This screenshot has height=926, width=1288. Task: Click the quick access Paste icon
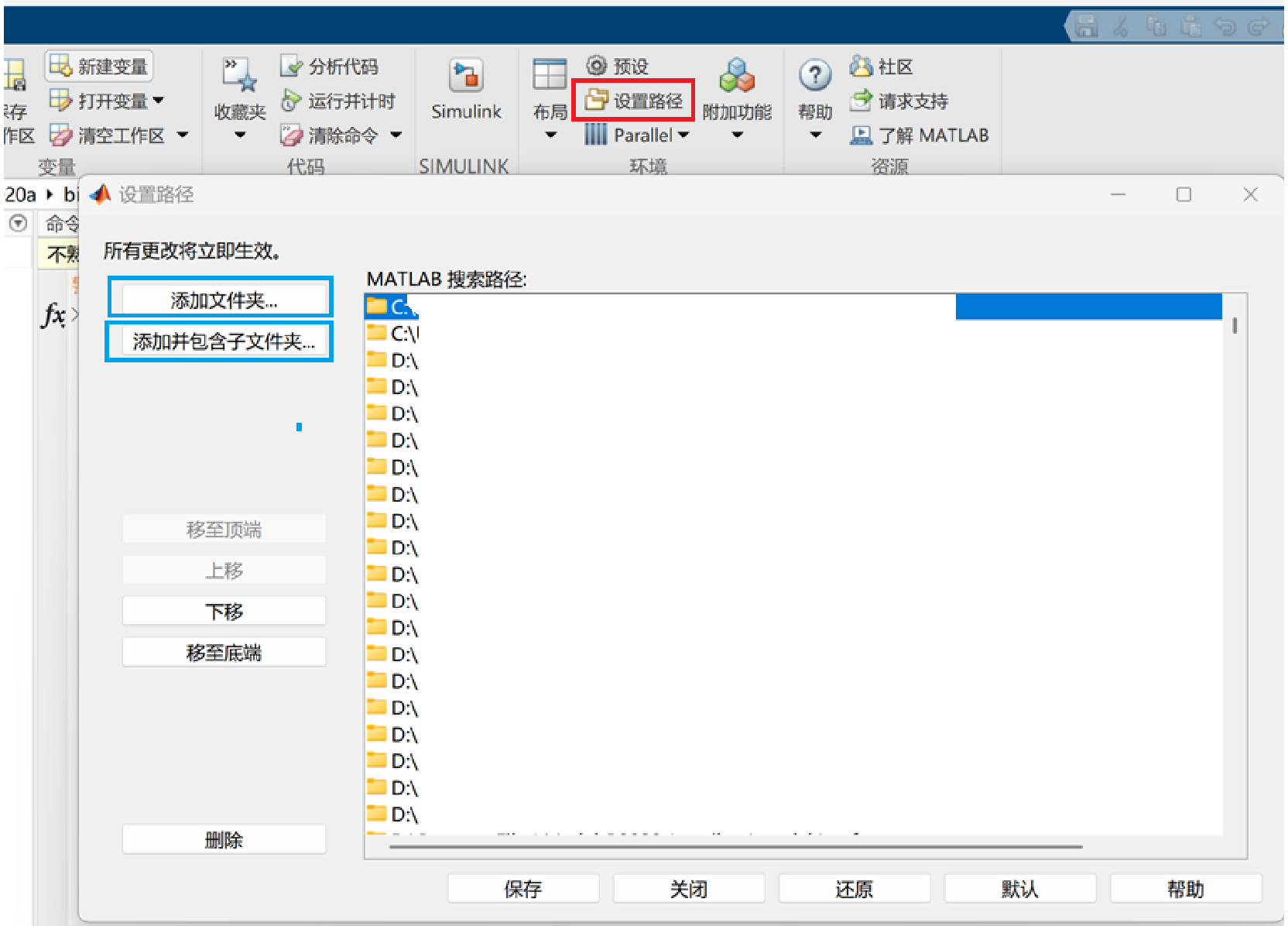coord(1191,27)
